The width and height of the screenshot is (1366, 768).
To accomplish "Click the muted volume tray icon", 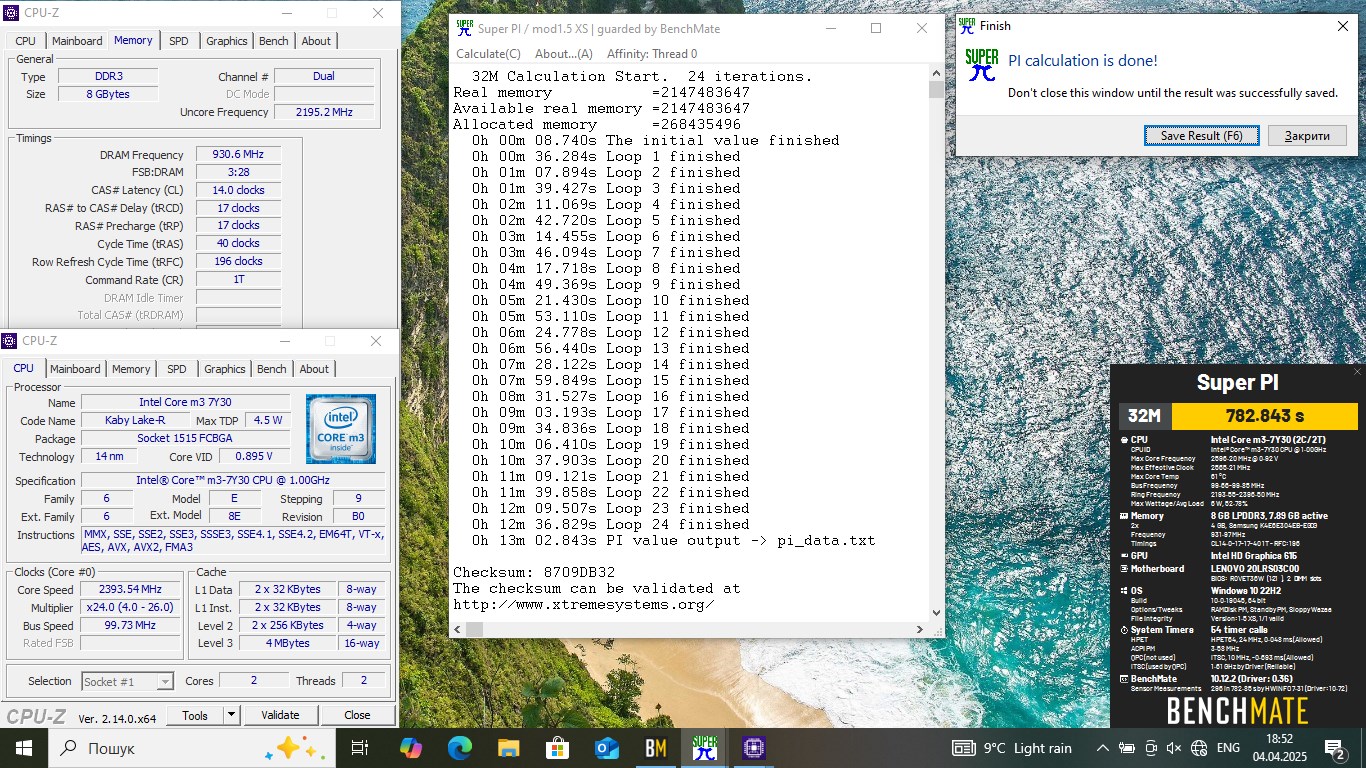I will 1174,748.
